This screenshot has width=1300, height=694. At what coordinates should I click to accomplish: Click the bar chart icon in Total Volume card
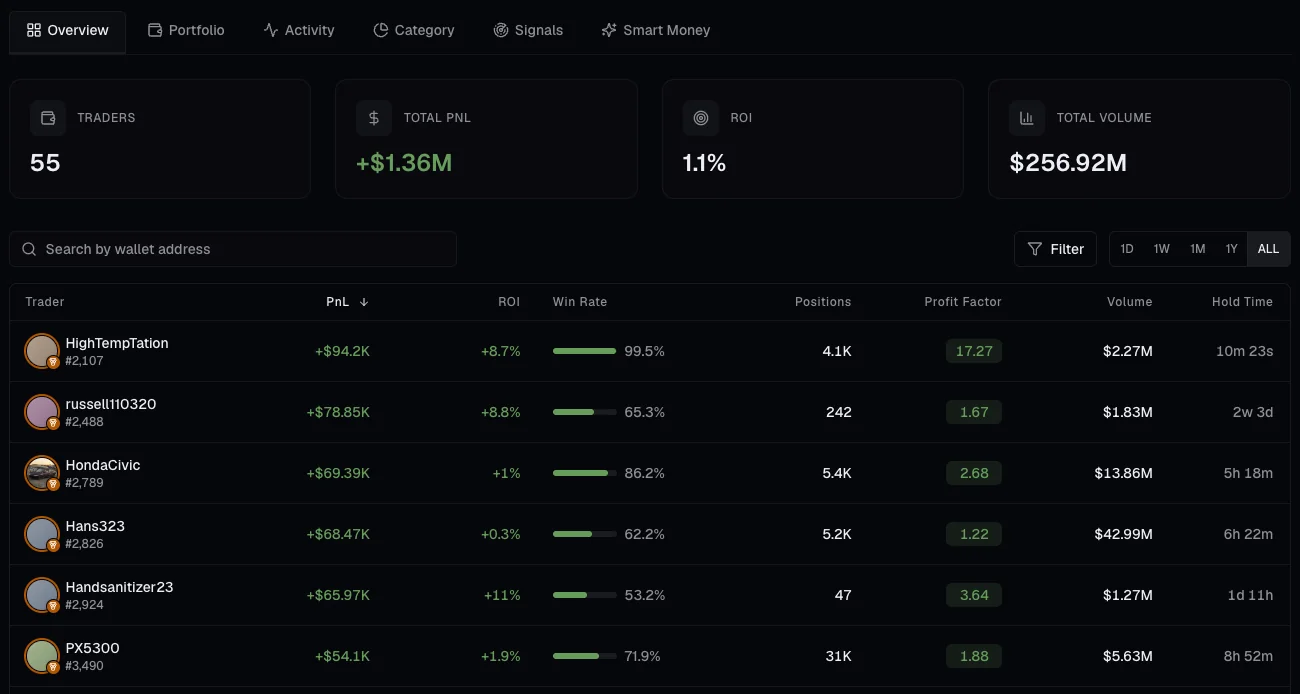tap(1027, 118)
